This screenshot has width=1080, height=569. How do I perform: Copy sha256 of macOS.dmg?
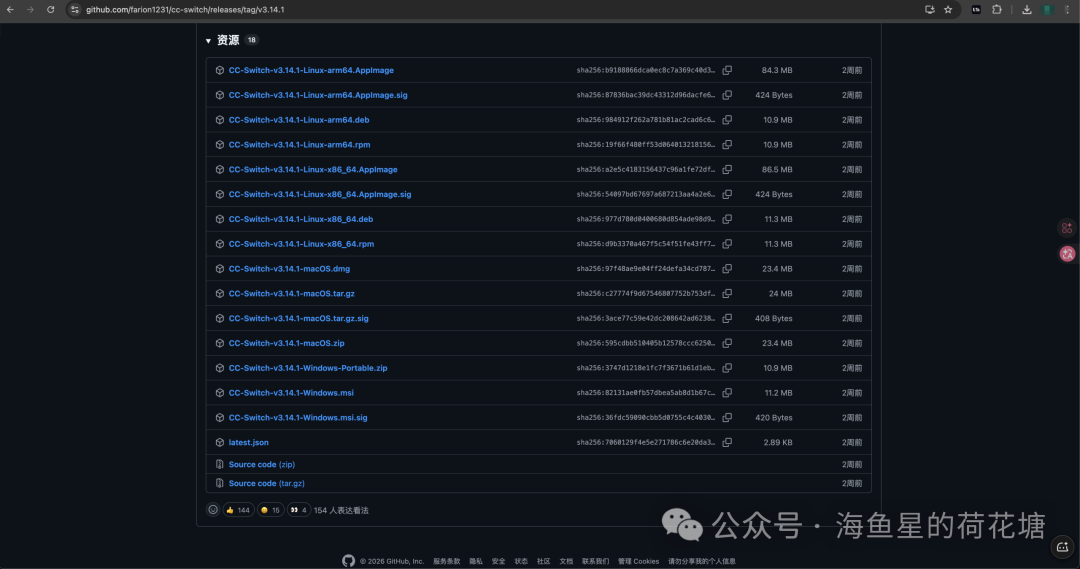(x=727, y=269)
